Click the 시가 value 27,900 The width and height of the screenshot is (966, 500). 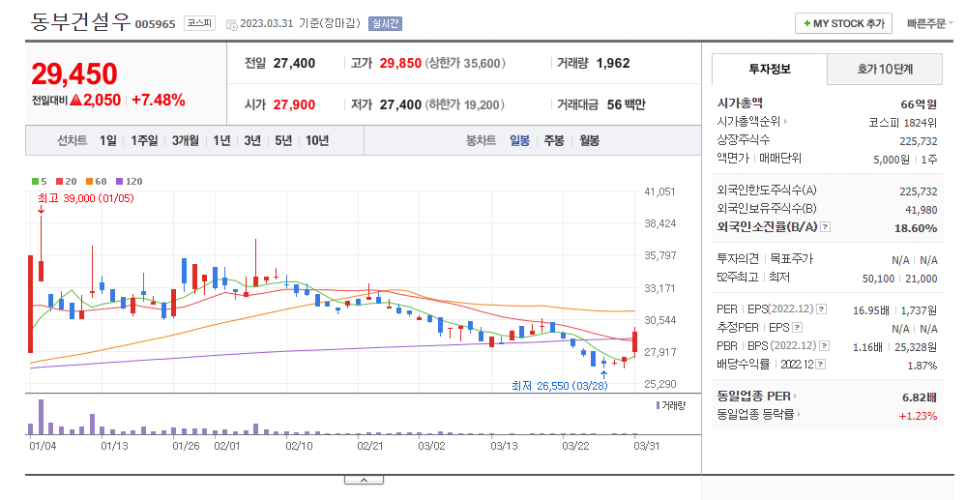click(x=294, y=105)
